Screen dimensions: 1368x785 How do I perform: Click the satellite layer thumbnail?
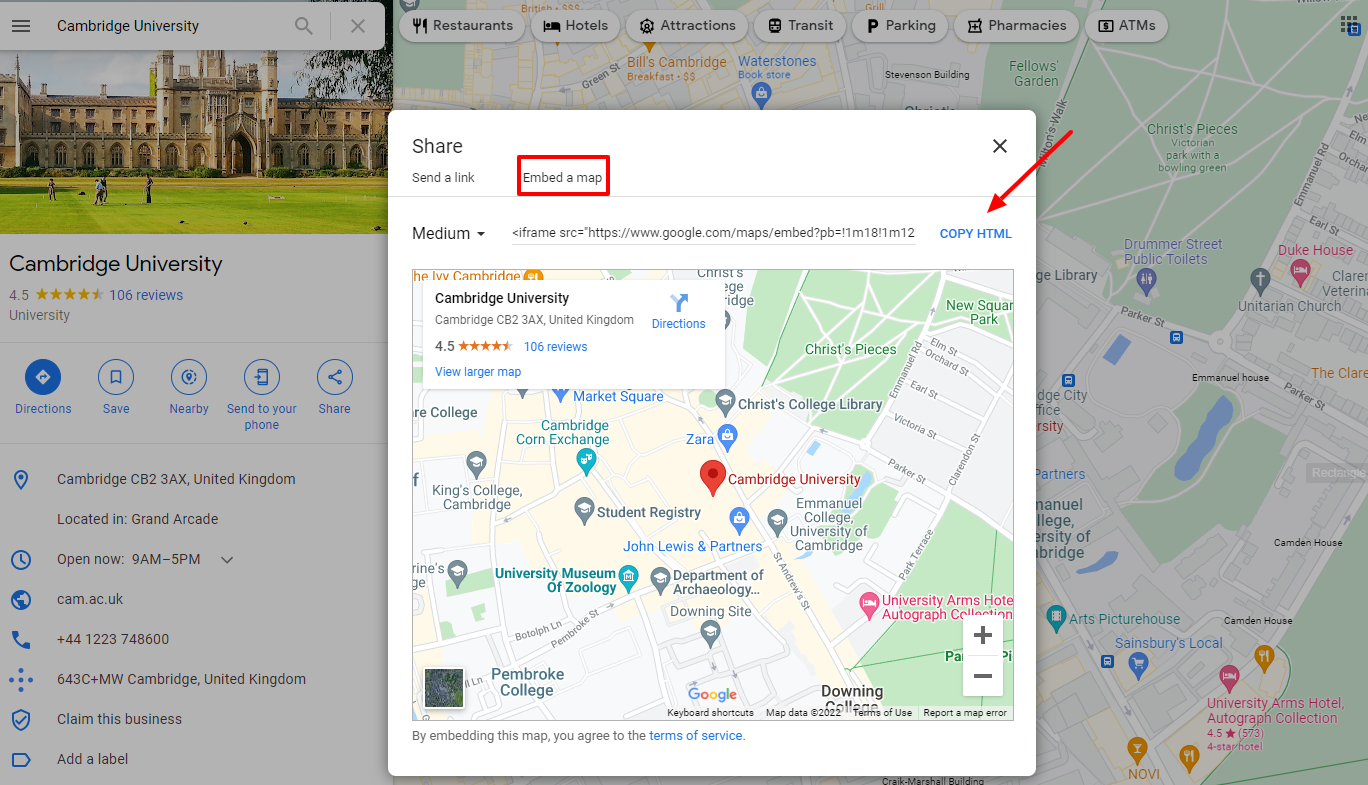[x=444, y=688]
